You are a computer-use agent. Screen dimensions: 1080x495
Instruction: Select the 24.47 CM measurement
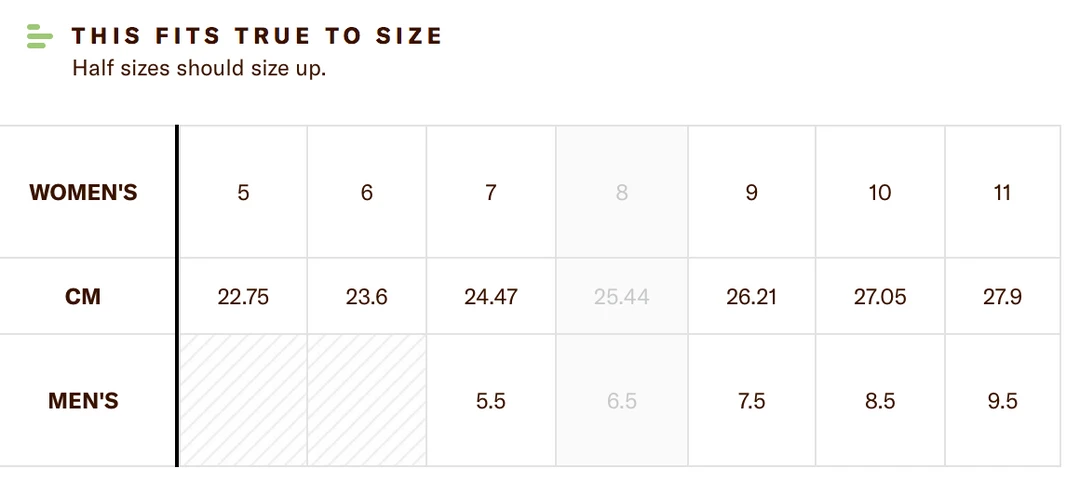point(491,297)
